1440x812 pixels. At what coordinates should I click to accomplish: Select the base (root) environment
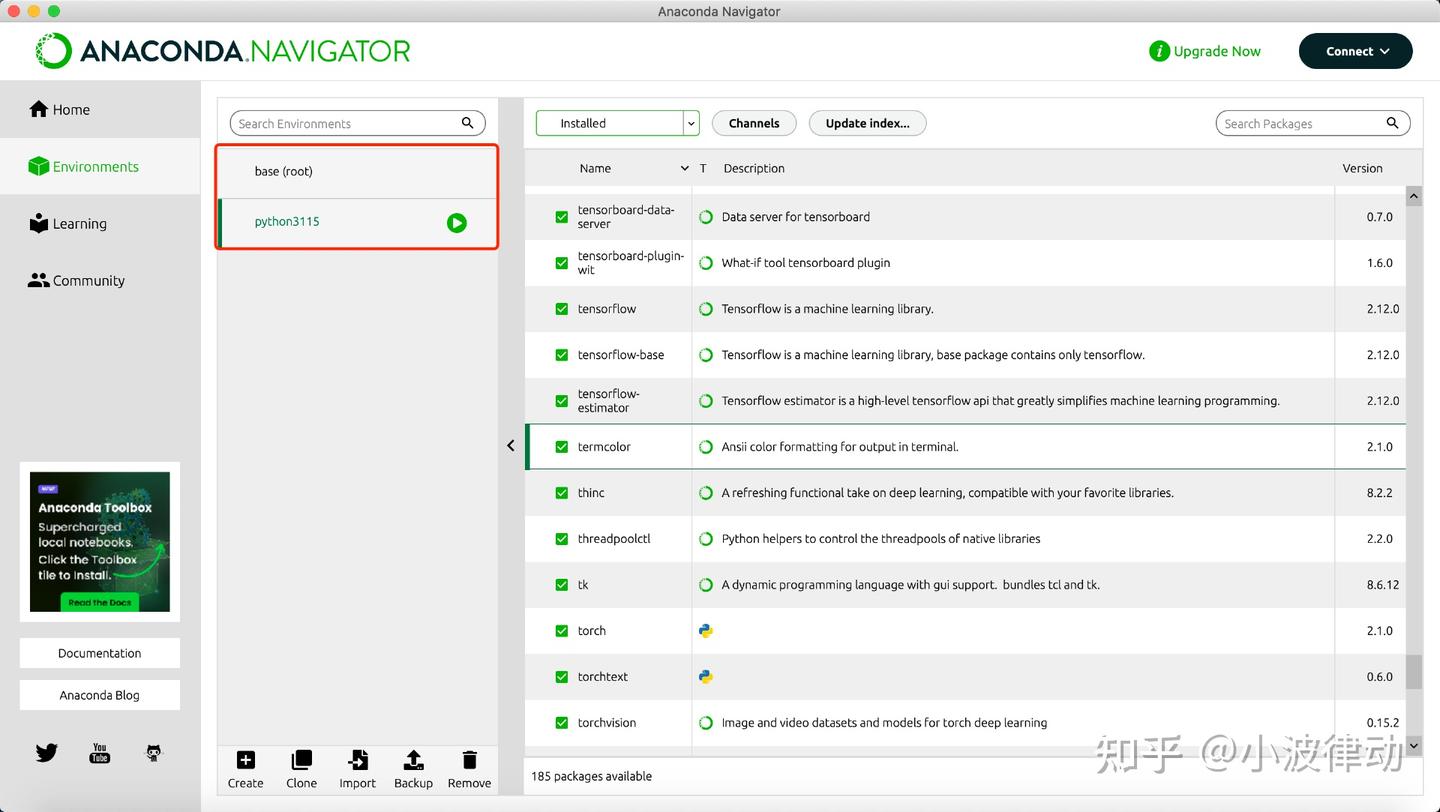(358, 171)
